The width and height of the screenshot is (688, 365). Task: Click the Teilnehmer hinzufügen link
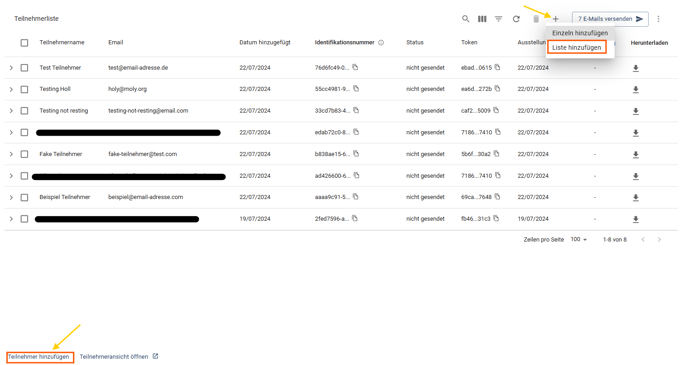[39, 357]
